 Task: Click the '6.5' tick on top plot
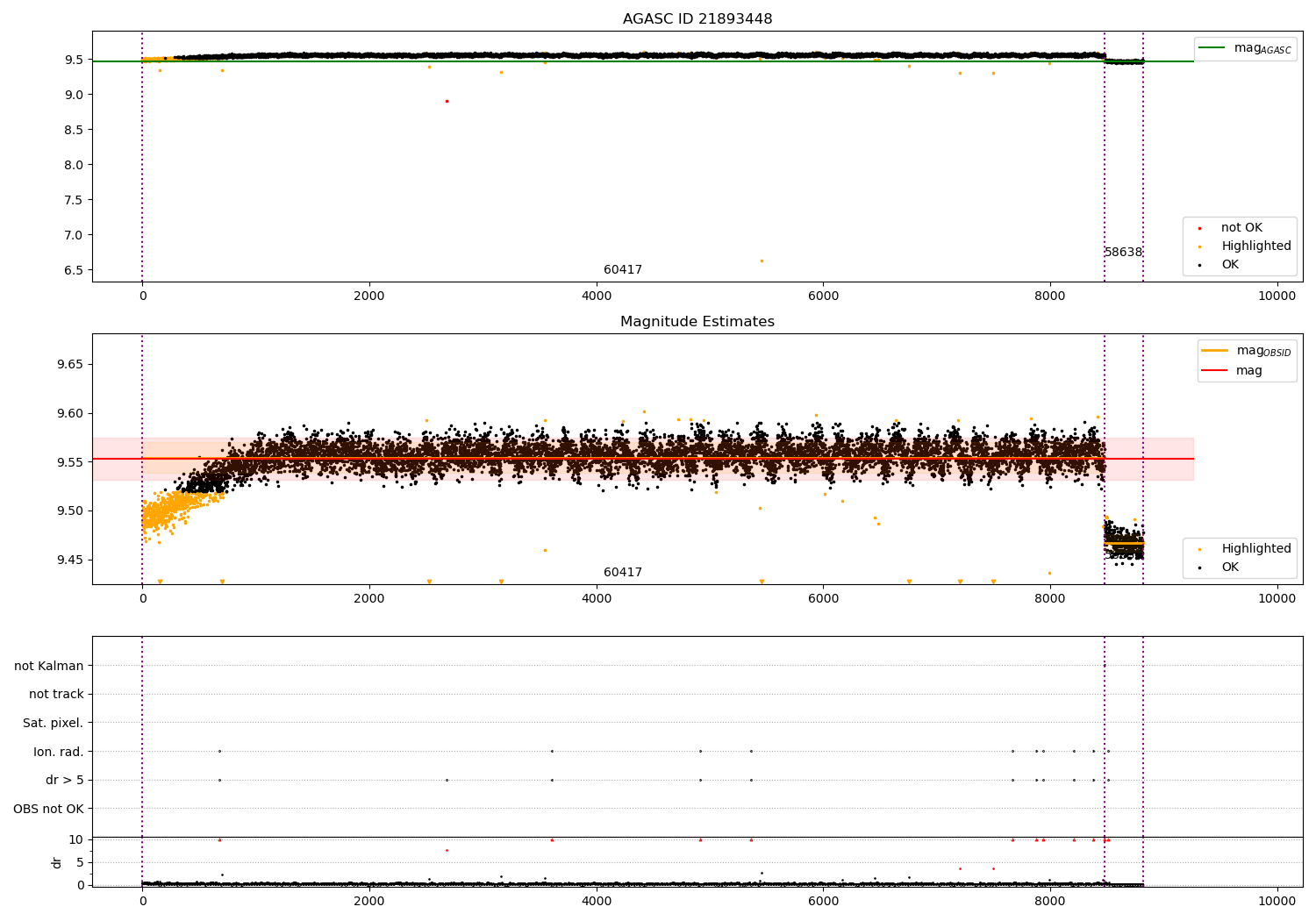point(75,270)
